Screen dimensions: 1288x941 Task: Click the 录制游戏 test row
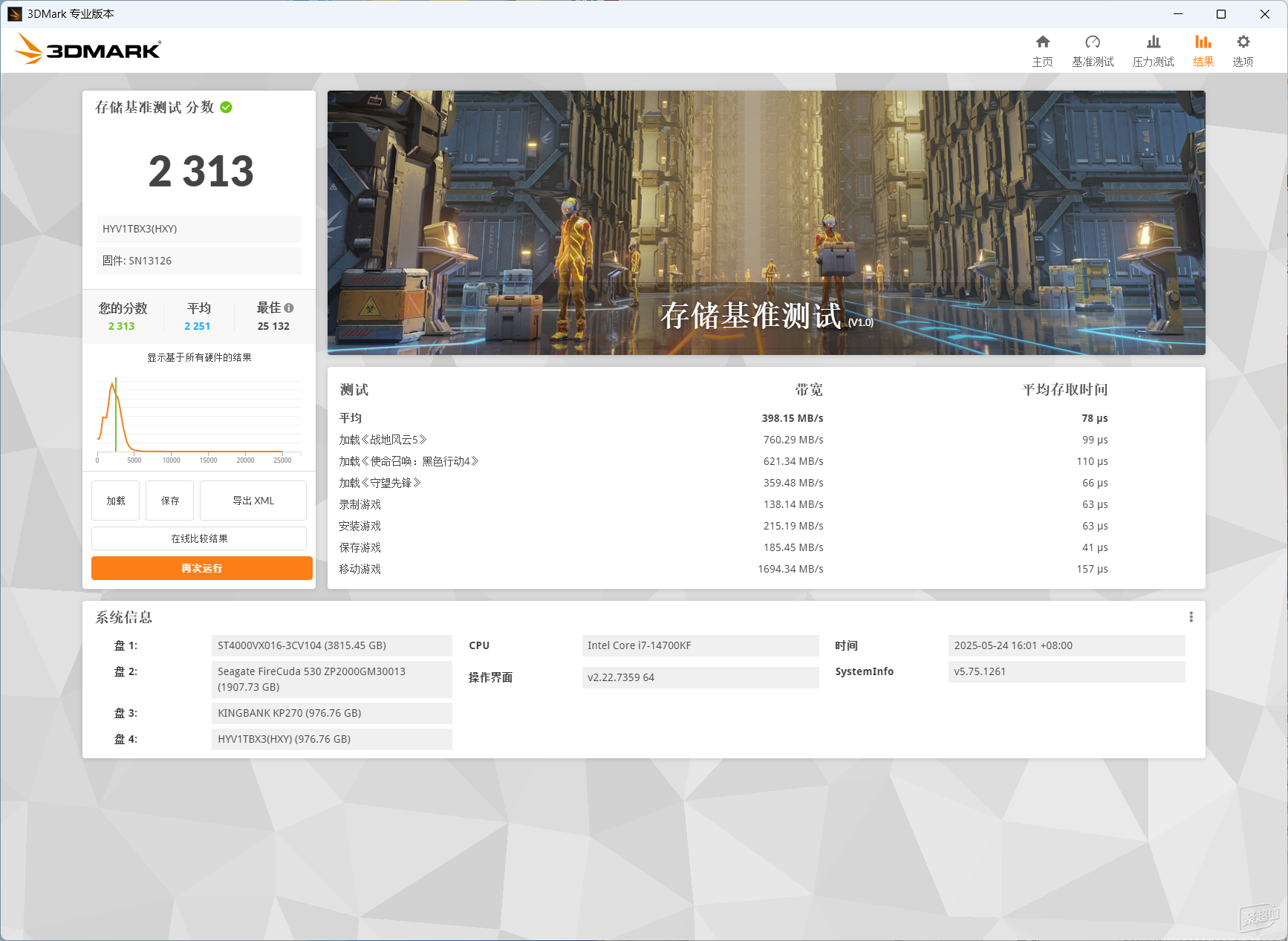point(767,504)
